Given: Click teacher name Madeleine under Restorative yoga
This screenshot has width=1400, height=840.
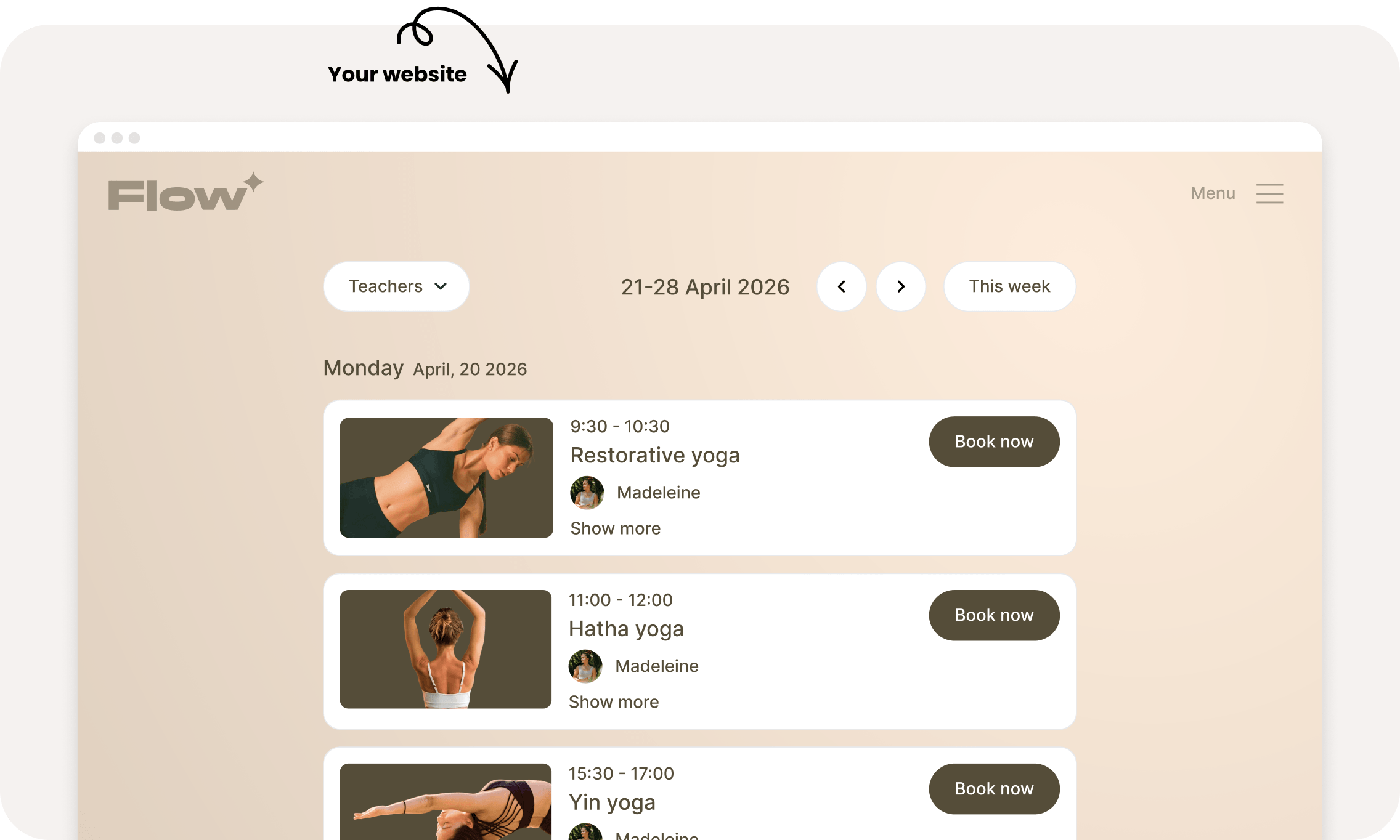Looking at the screenshot, I should (x=658, y=492).
